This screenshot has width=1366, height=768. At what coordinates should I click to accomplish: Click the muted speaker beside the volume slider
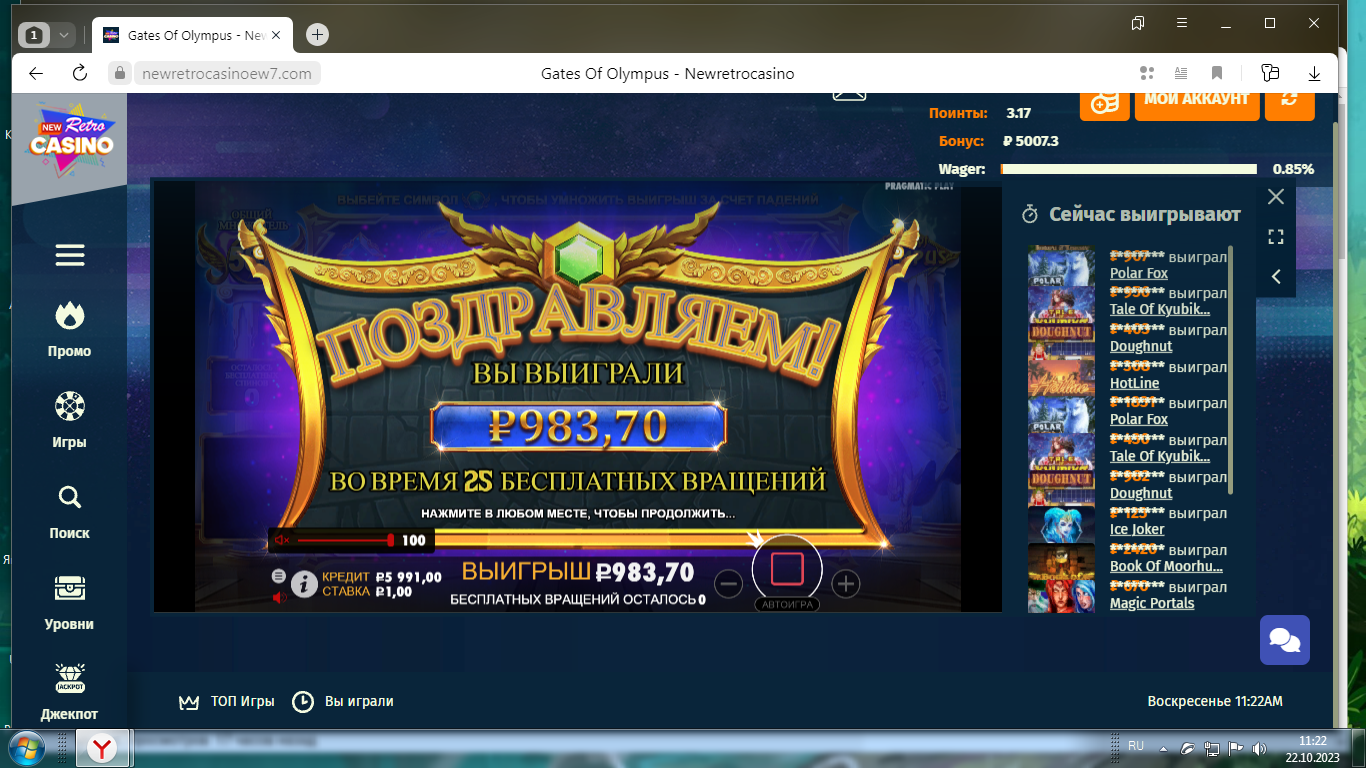(x=282, y=540)
